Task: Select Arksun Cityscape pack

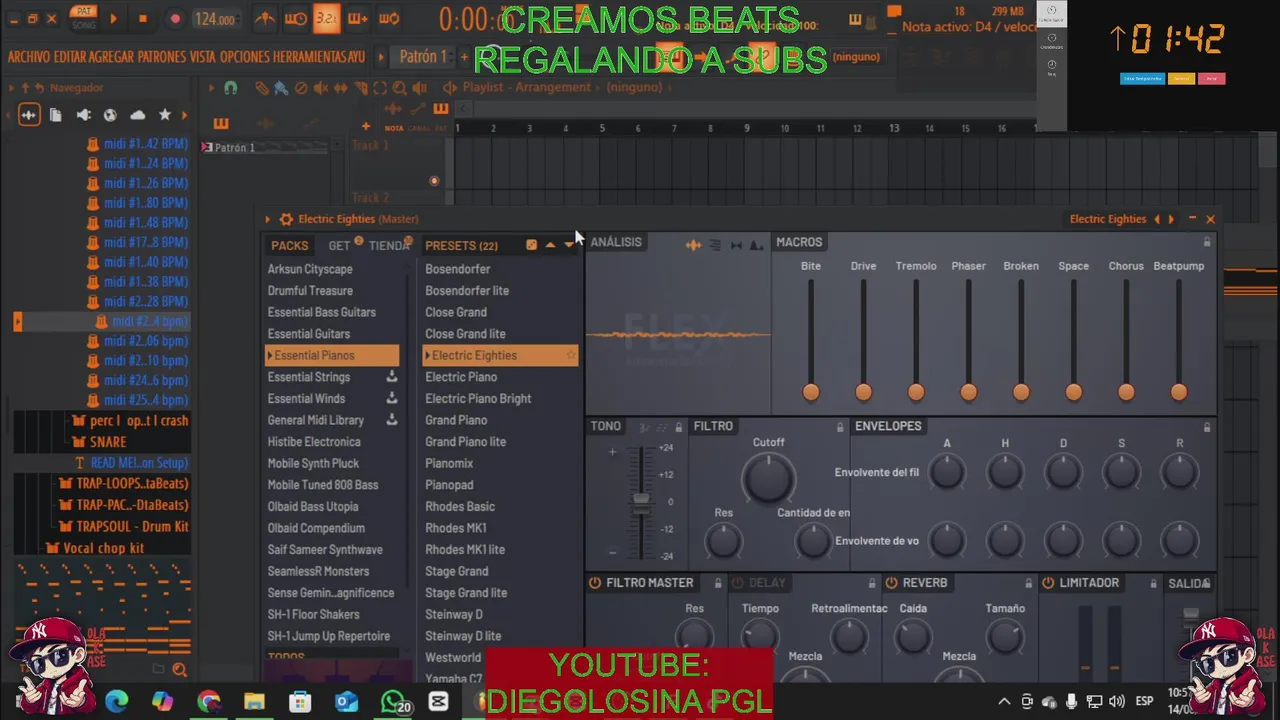Action: [x=310, y=269]
